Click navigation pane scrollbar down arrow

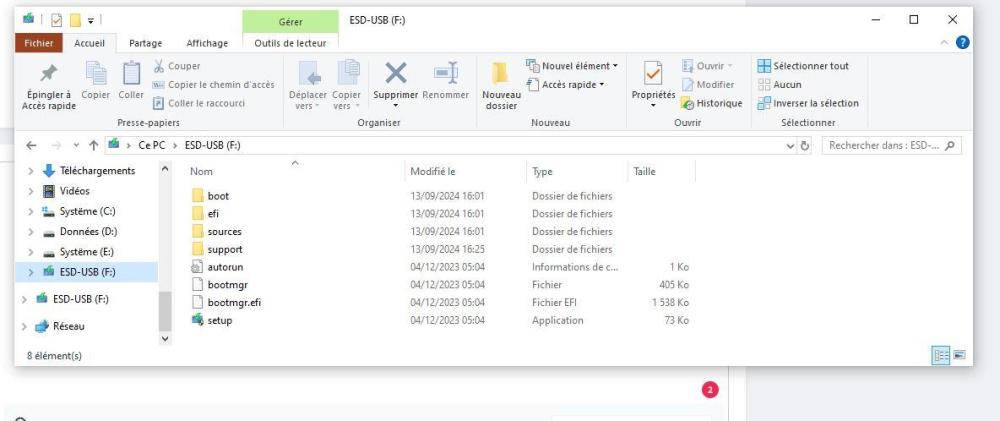pos(165,339)
